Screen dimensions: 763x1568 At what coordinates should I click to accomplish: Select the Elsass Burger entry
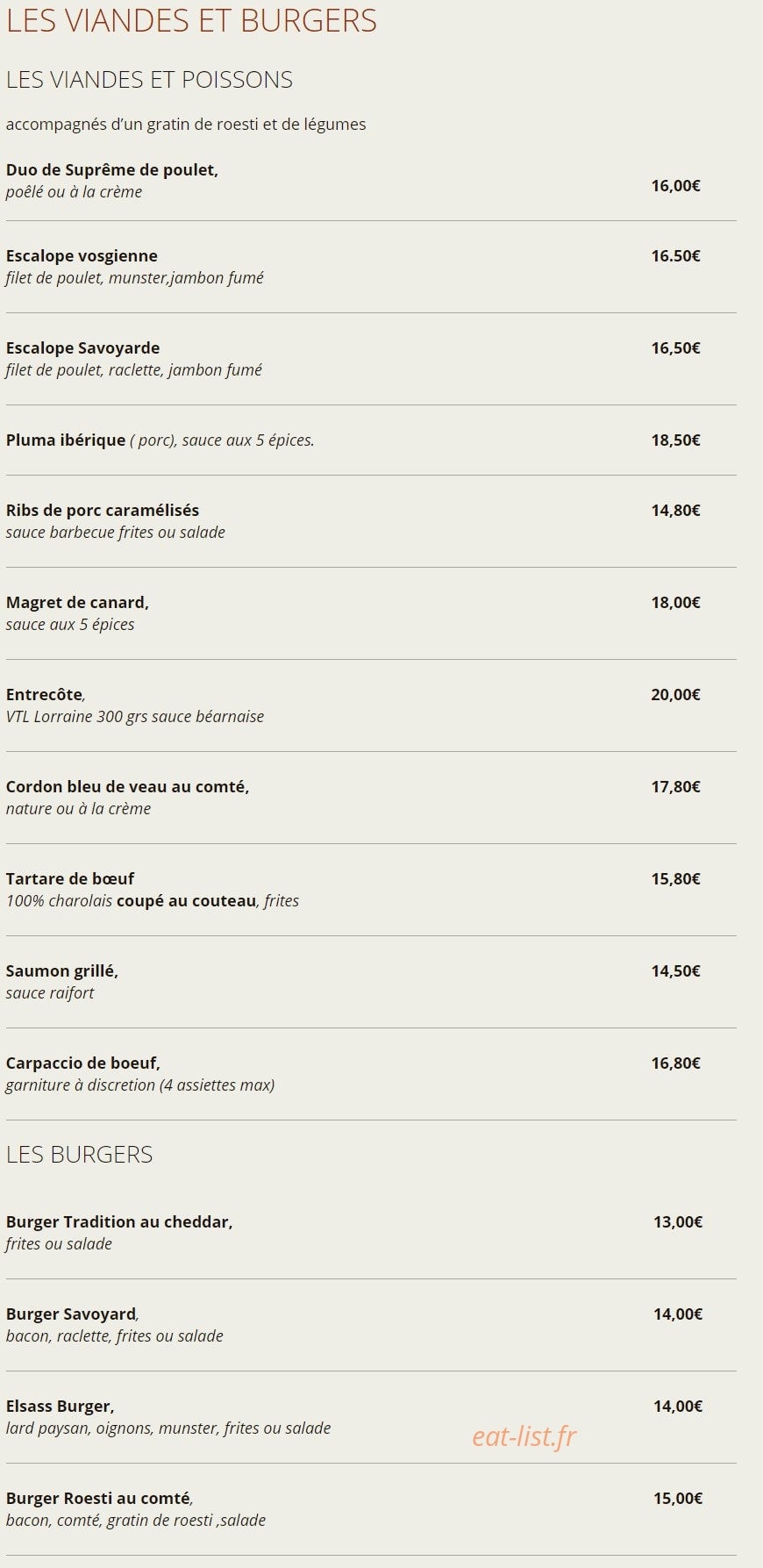(x=60, y=1407)
